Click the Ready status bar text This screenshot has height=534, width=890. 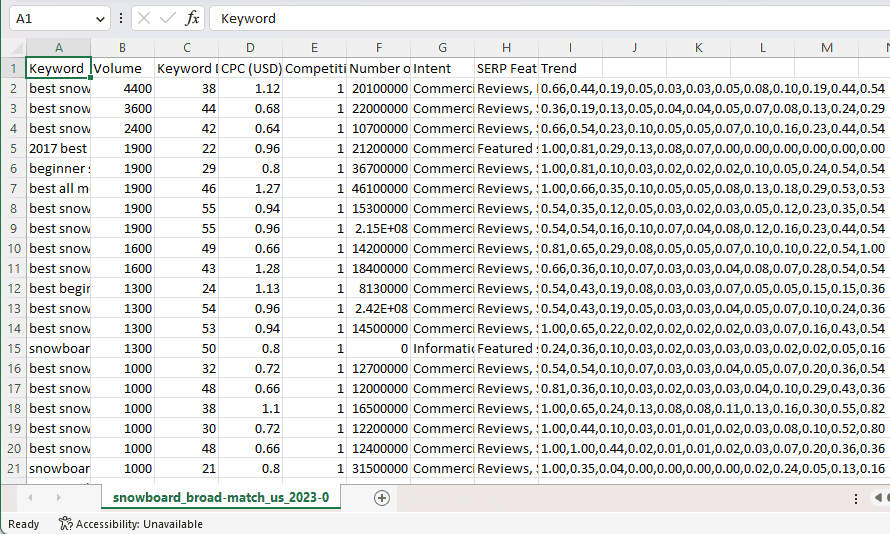pyautogui.click(x=23, y=524)
